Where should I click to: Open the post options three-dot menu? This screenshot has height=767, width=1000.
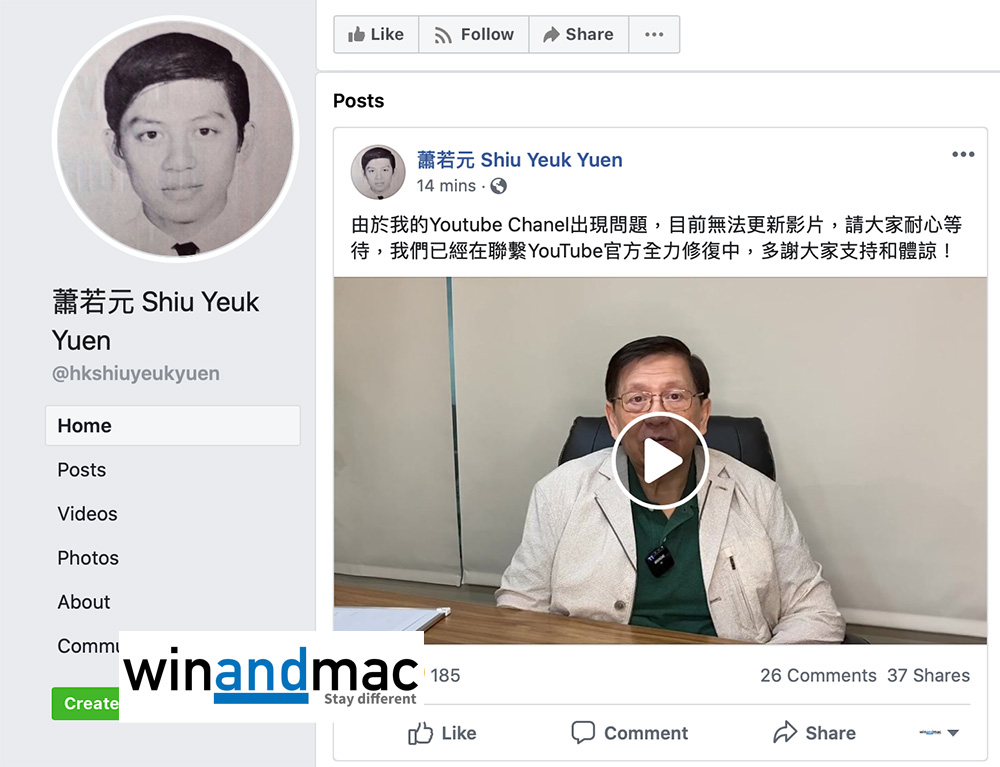click(963, 154)
